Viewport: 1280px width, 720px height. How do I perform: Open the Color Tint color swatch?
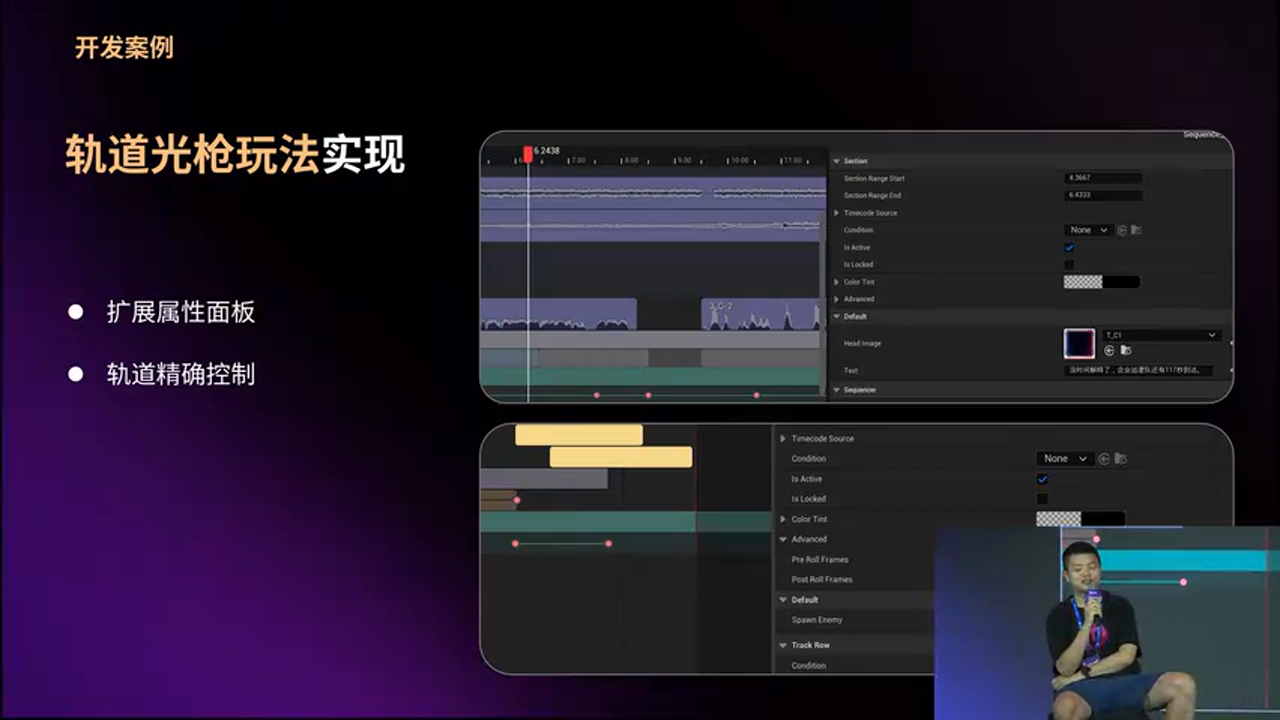tap(1100, 281)
